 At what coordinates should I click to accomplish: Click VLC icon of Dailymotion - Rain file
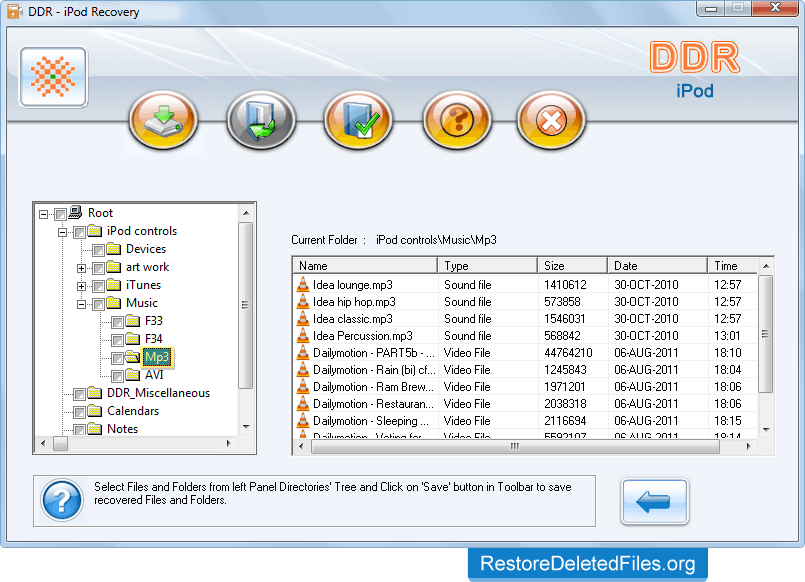(303, 370)
